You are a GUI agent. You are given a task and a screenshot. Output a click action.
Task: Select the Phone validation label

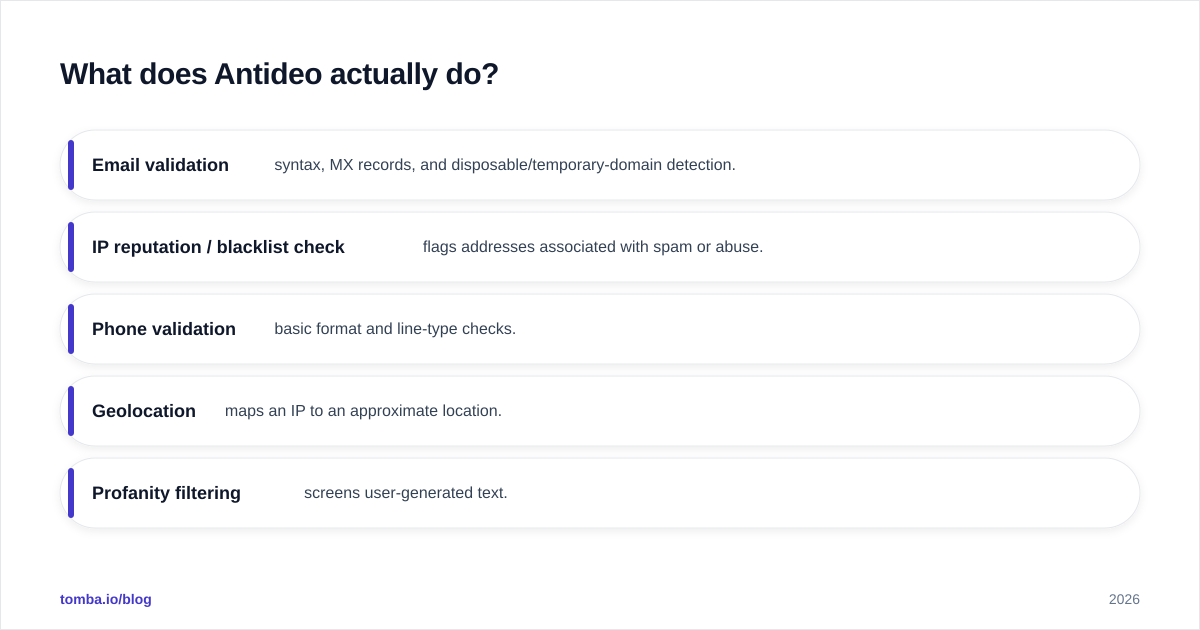[164, 329]
